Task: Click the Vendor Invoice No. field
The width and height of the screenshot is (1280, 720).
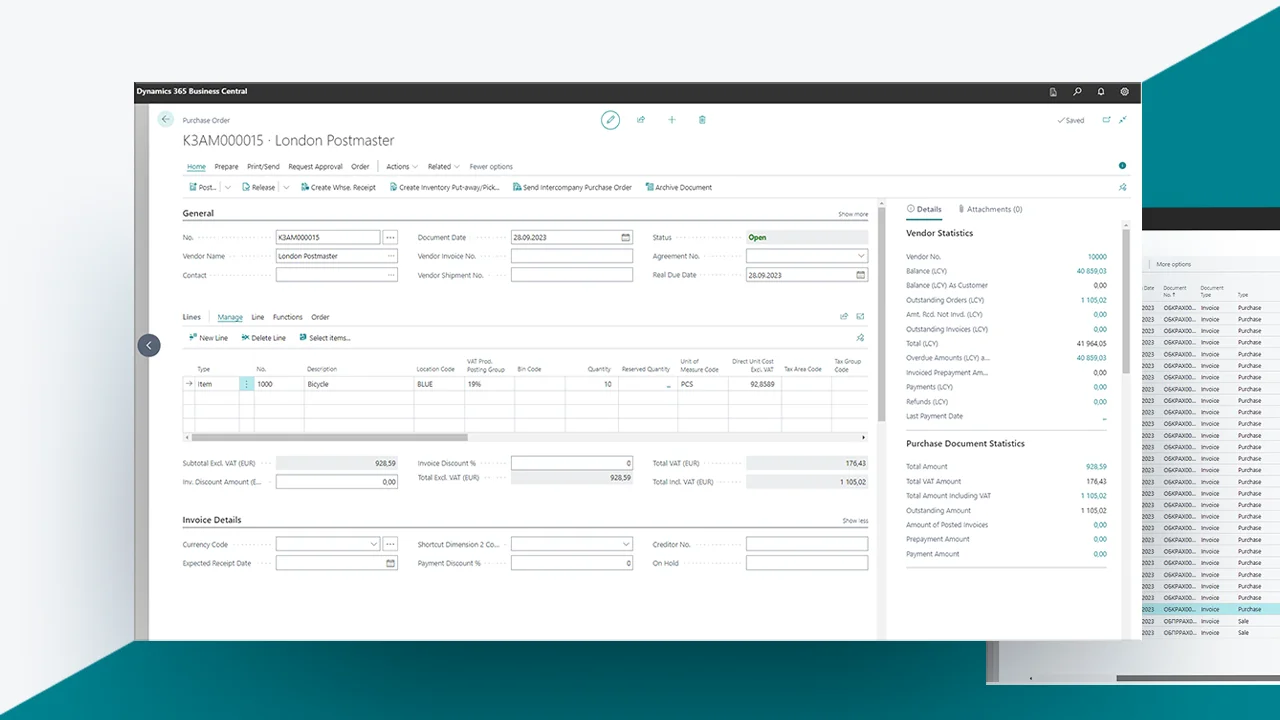Action: click(x=572, y=256)
